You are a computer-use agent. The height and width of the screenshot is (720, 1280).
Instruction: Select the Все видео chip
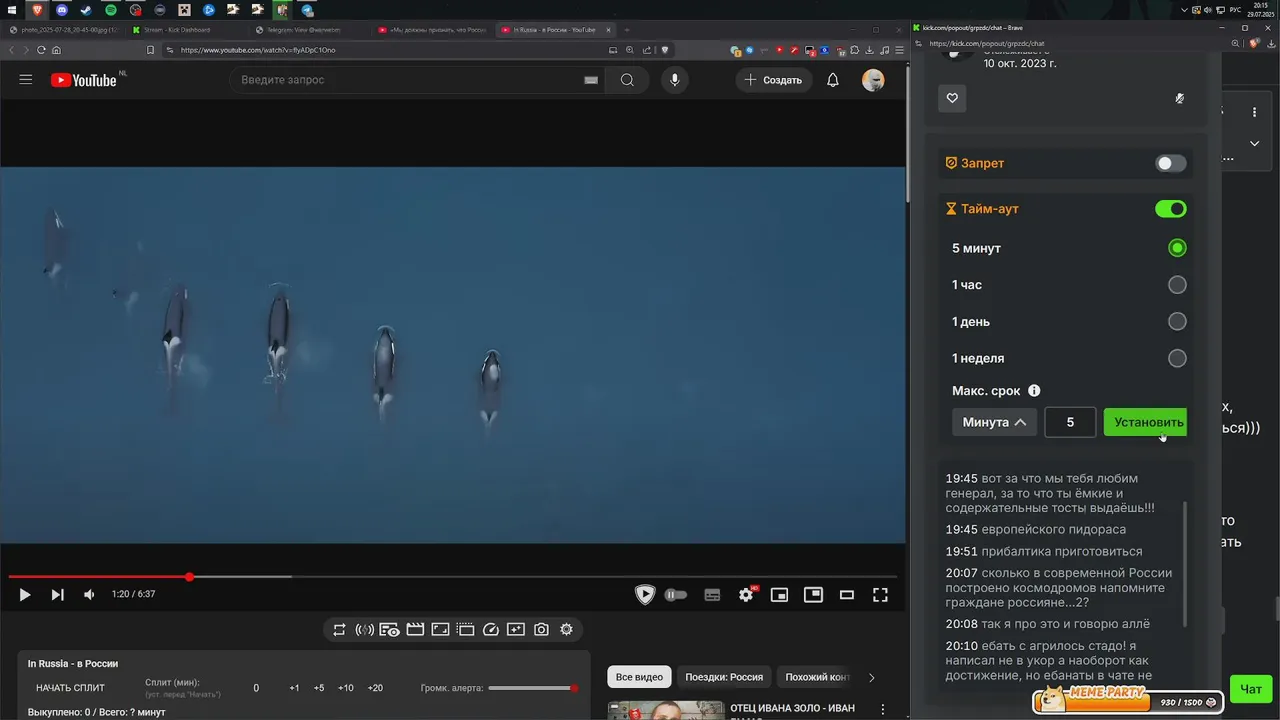pos(639,677)
